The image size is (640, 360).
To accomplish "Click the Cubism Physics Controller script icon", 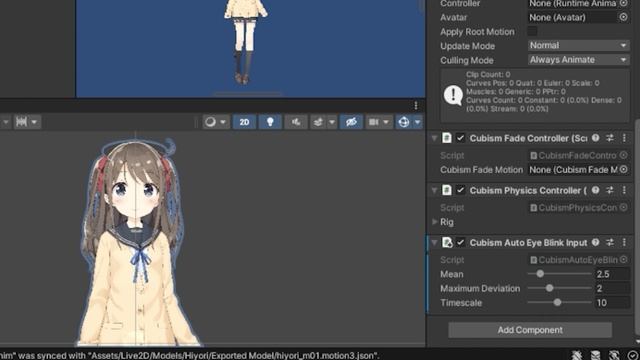I will [447, 190].
